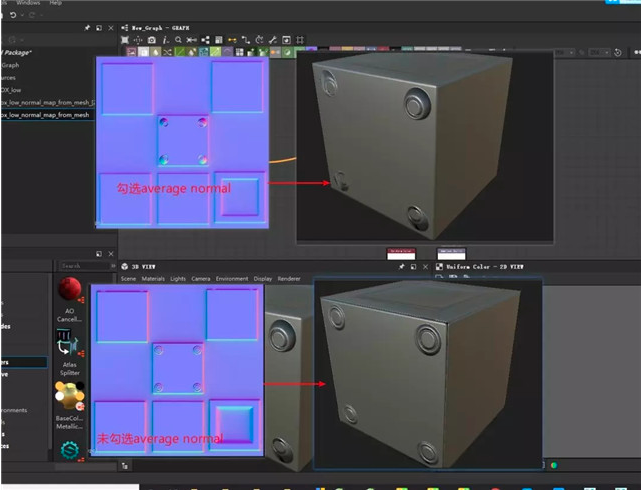This screenshot has width=641, height=491.
Task: Add node with the orange dot icon
Action: (275, 52)
